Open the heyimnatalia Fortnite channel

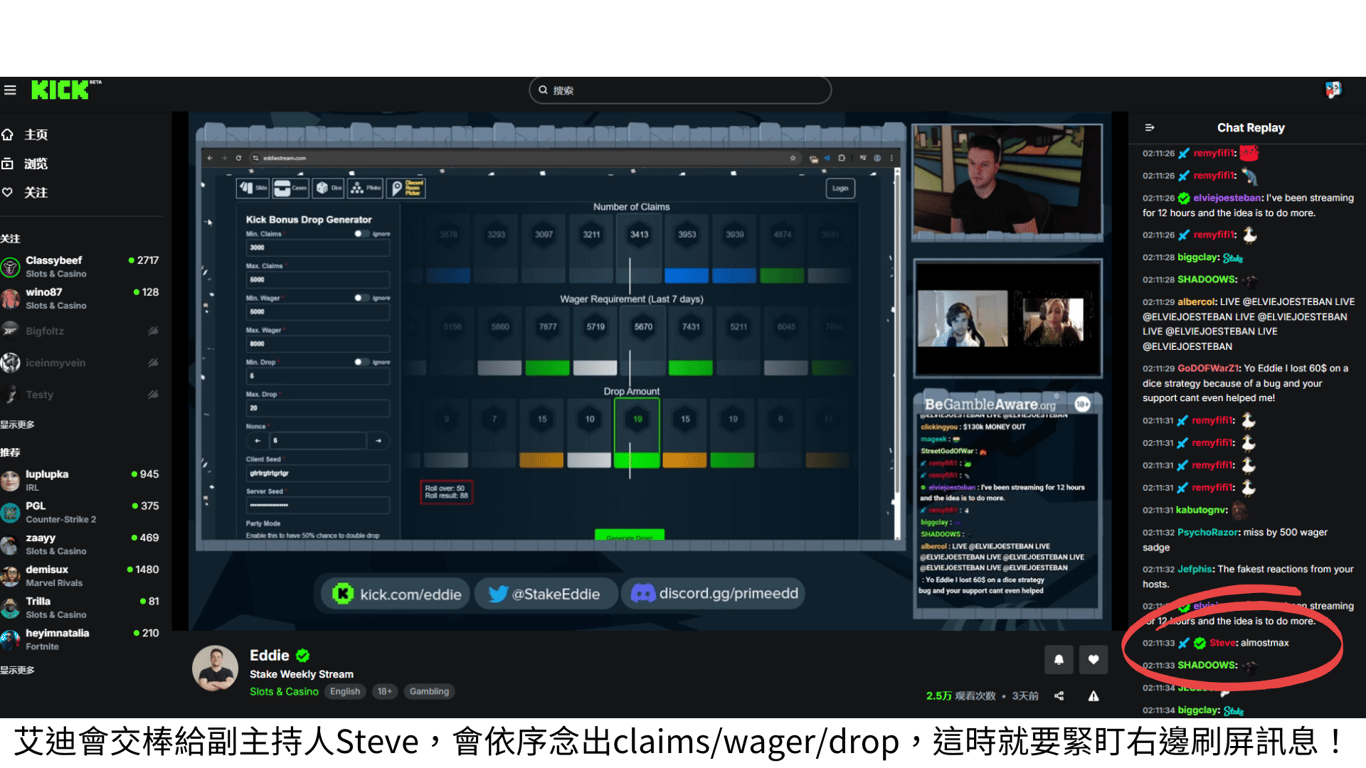pos(82,639)
